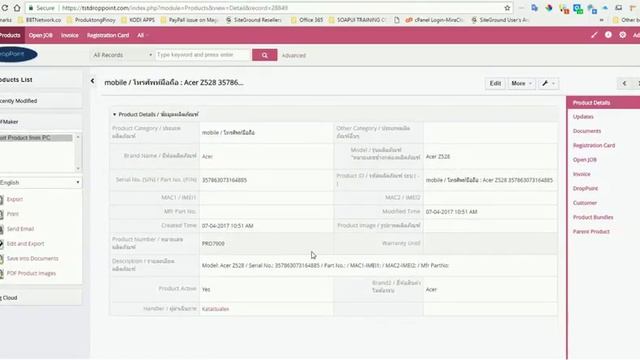Image resolution: width=640 pixels, height=360 pixels.
Task: Select the highlighted product template in list
Action: pos(36,138)
